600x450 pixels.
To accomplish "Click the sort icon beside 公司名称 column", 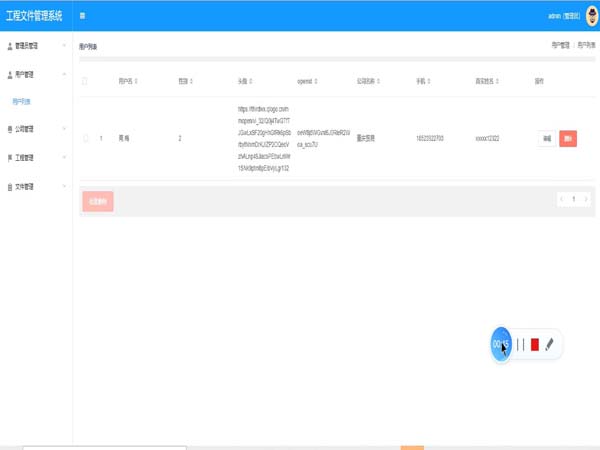I will (x=379, y=80).
